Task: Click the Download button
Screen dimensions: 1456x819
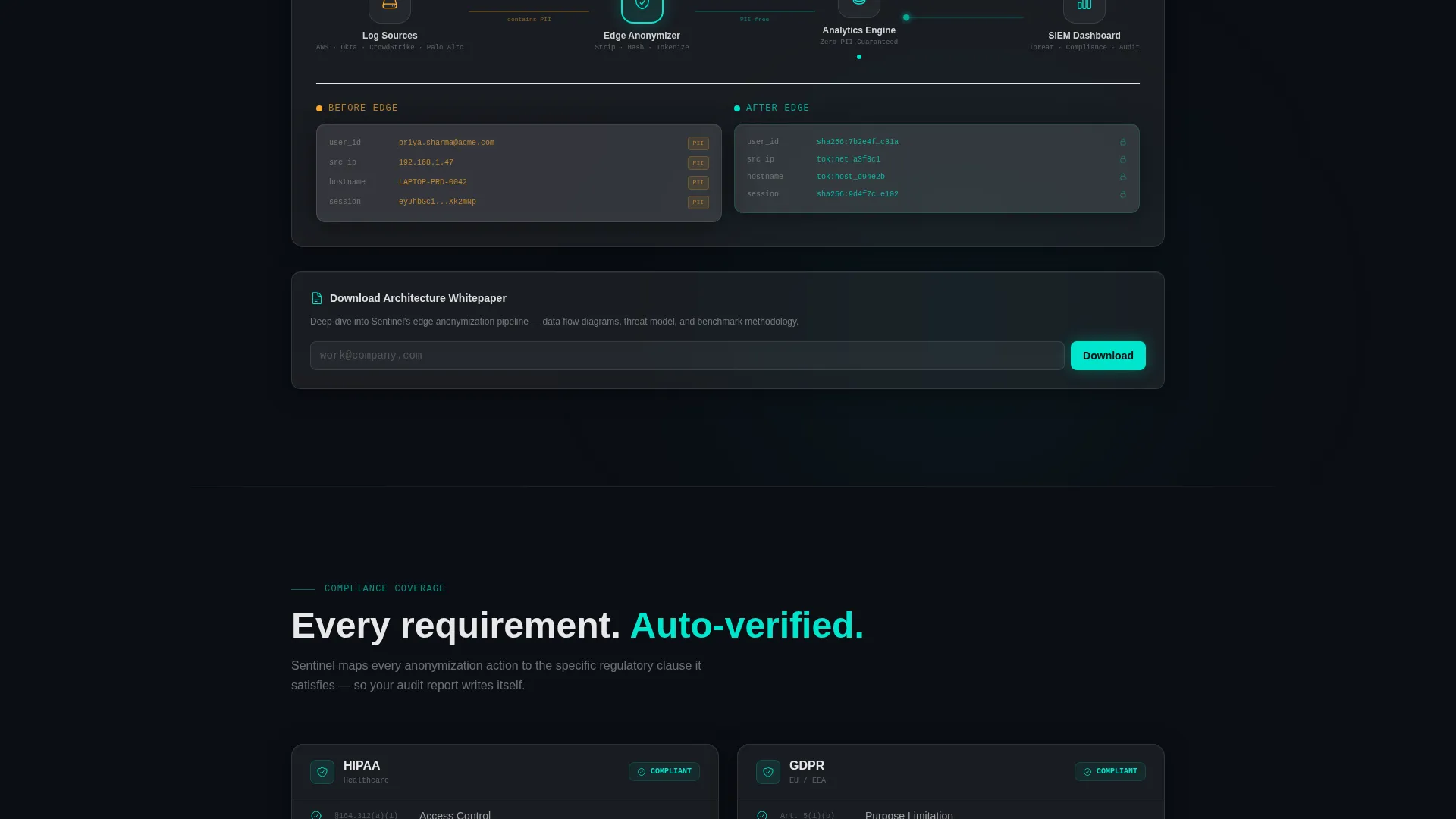Action: tap(1108, 356)
